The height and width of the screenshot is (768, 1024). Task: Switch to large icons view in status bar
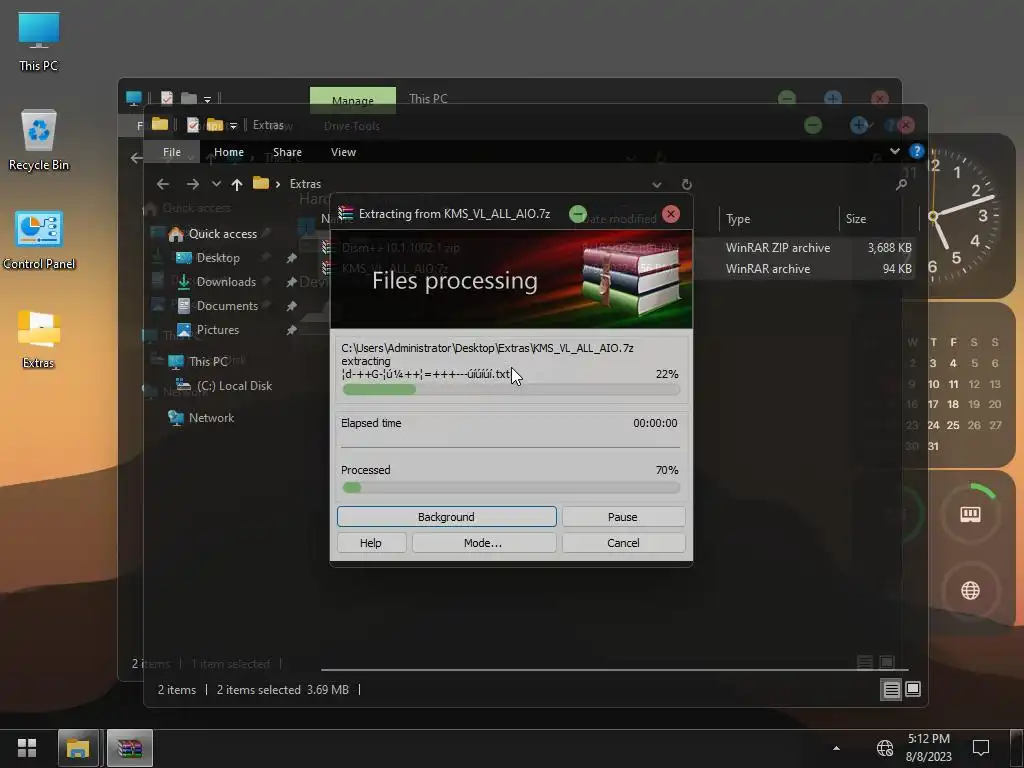point(913,690)
